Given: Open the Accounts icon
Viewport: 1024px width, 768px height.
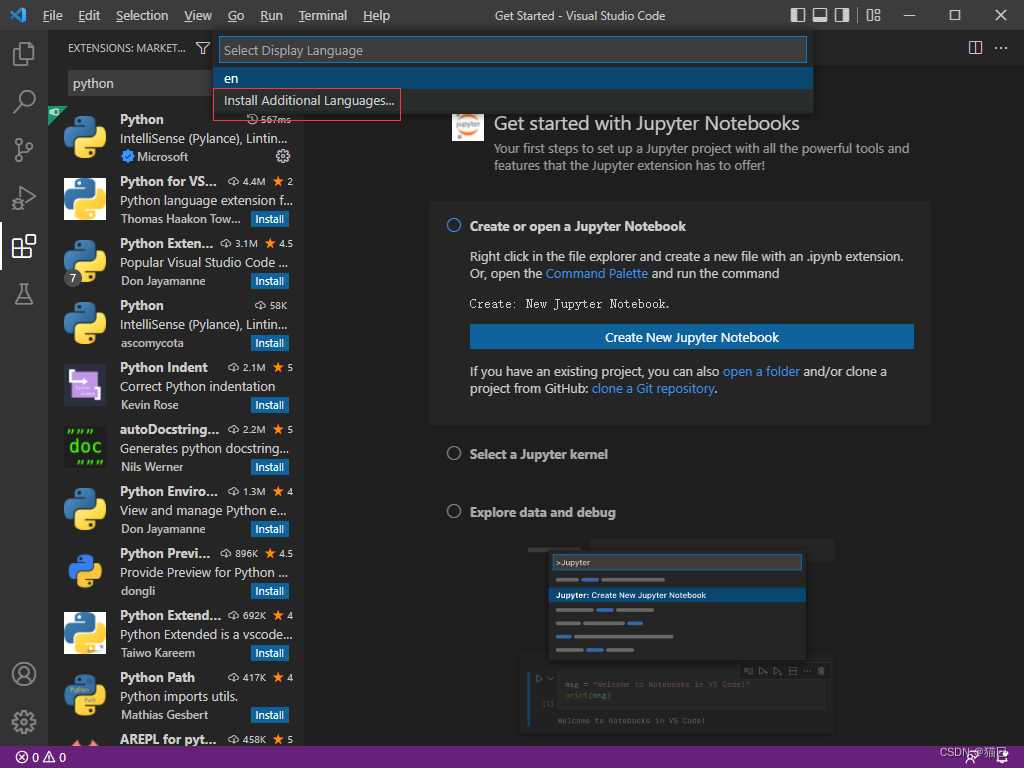Looking at the screenshot, I should (x=24, y=674).
